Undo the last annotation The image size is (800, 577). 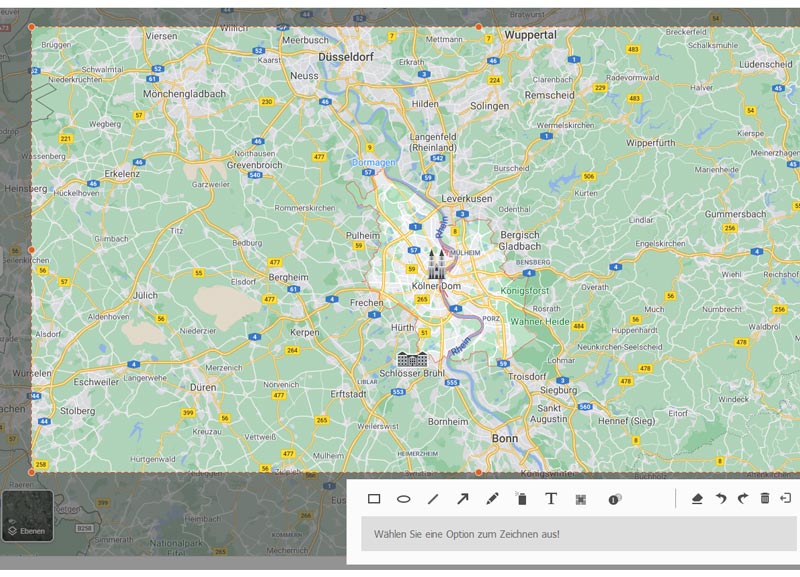tap(721, 498)
